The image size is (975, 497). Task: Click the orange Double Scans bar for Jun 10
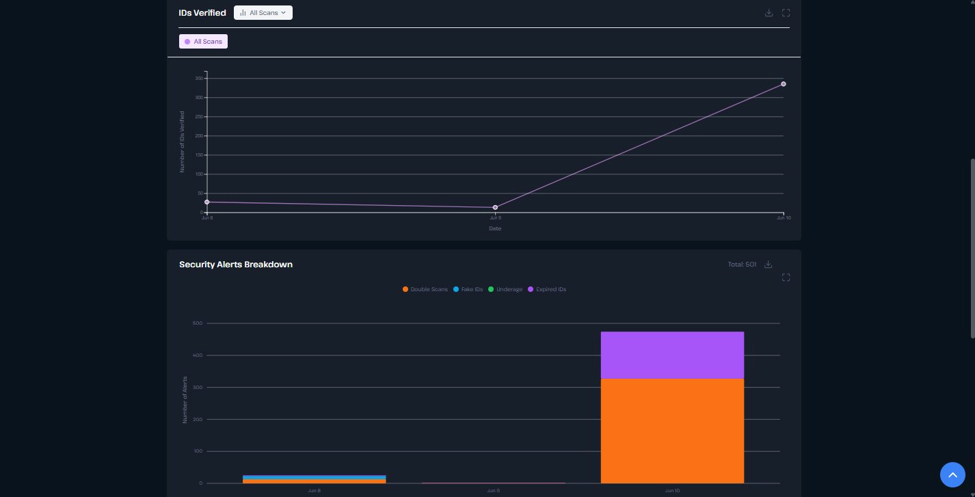(x=672, y=431)
